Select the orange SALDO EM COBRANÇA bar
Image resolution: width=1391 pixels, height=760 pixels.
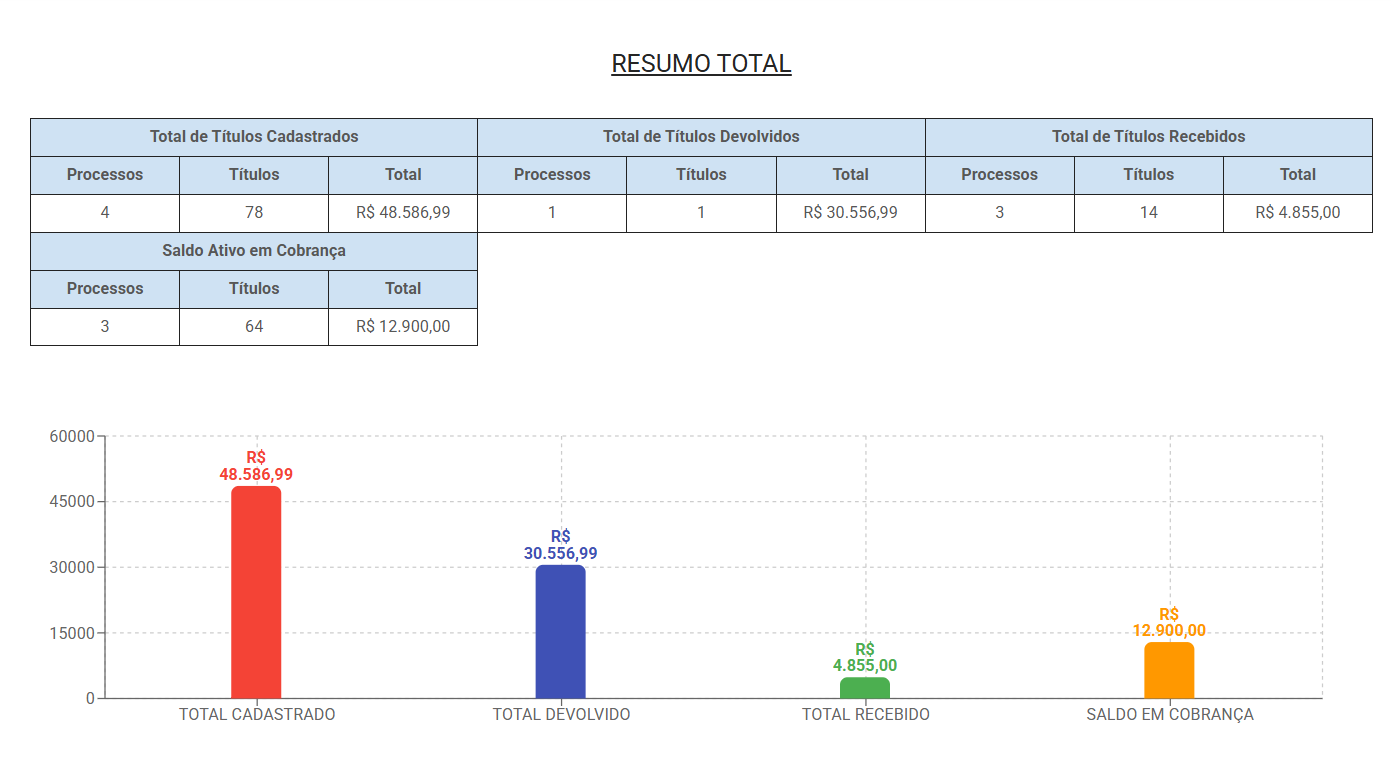(x=1169, y=670)
